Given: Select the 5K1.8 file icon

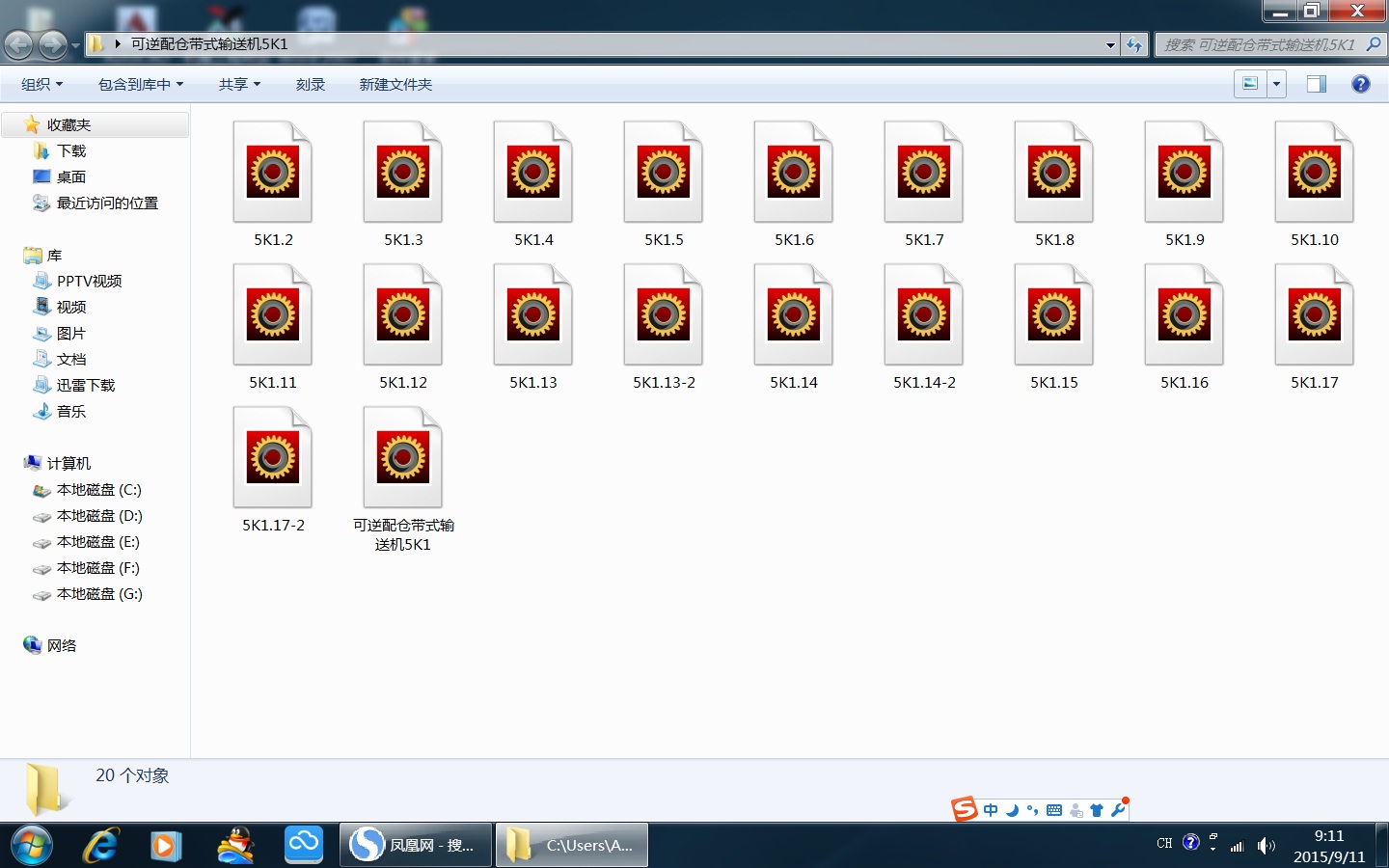Looking at the screenshot, I should pos(1054,173).
